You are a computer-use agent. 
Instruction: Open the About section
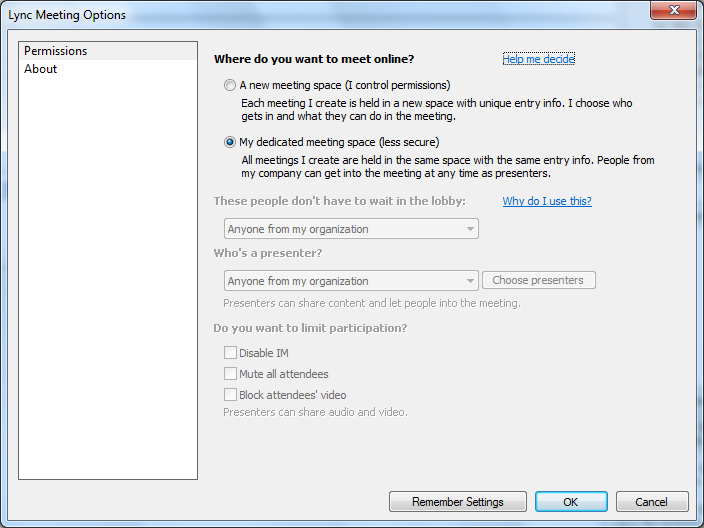[41, 69]
